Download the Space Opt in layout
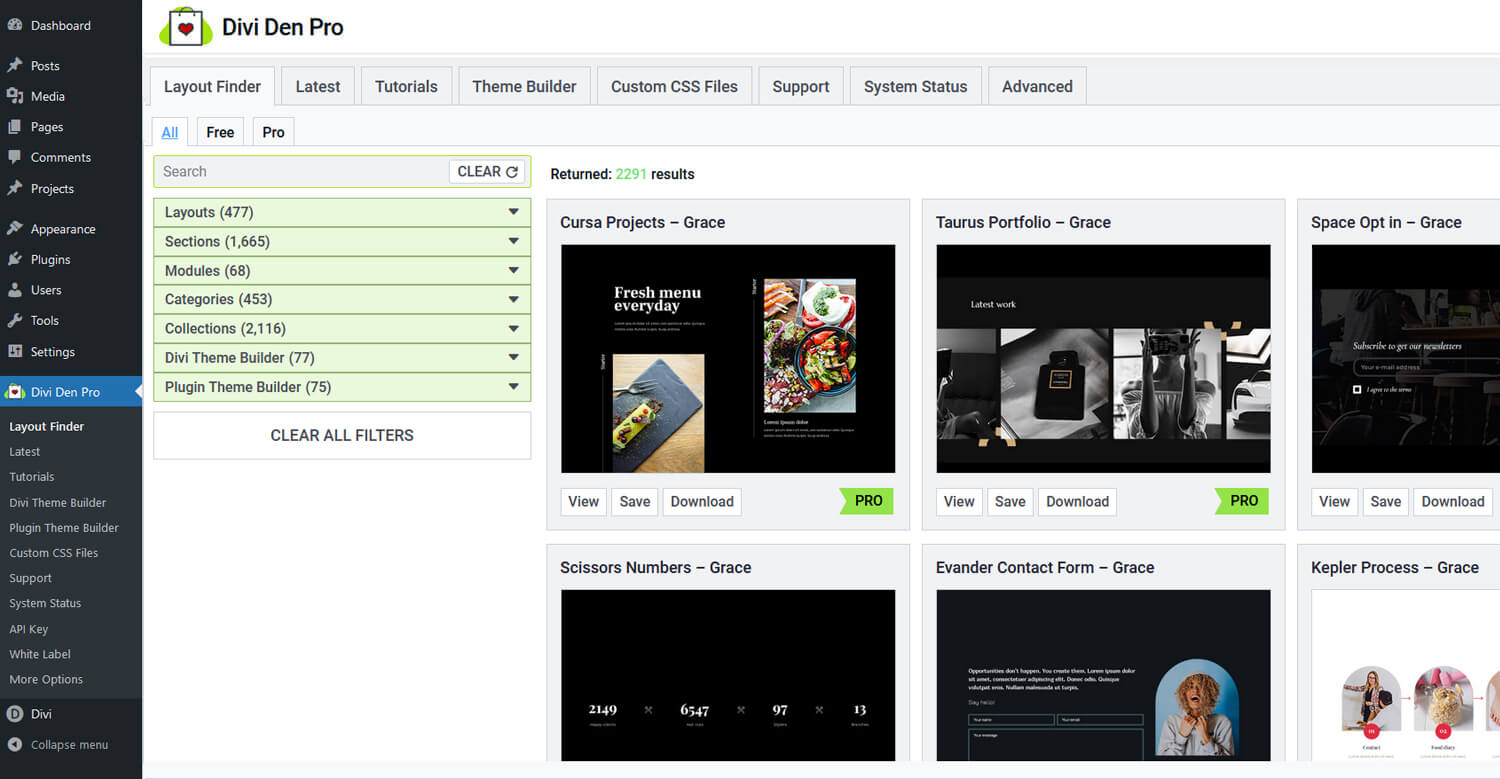The image size is (1500, 779). tap(1453, 501)
